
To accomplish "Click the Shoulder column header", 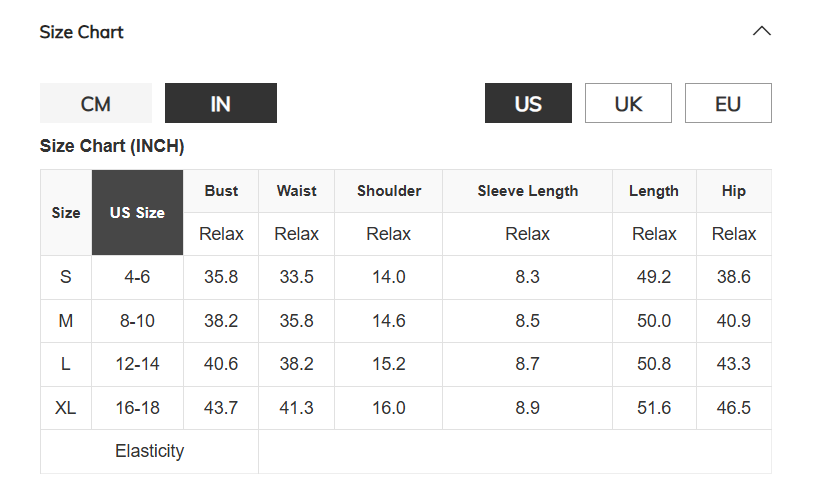I will (x=389, y=191).
